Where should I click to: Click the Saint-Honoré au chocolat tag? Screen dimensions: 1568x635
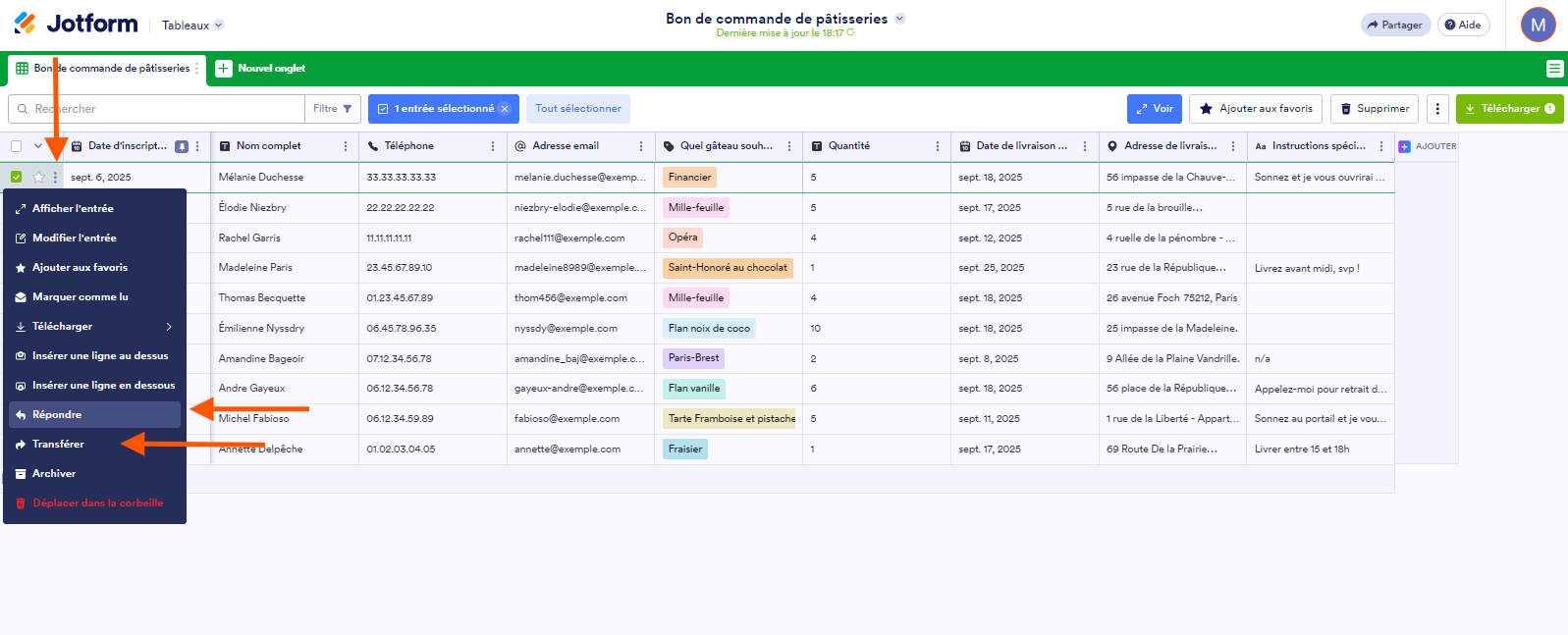pyautogui.click(x=728, y=267)
